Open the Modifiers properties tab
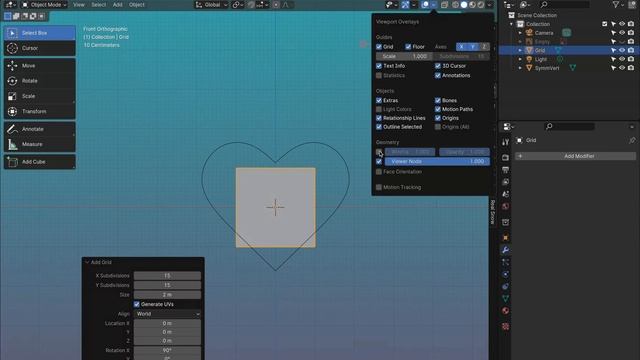 [x=505, y=250]
